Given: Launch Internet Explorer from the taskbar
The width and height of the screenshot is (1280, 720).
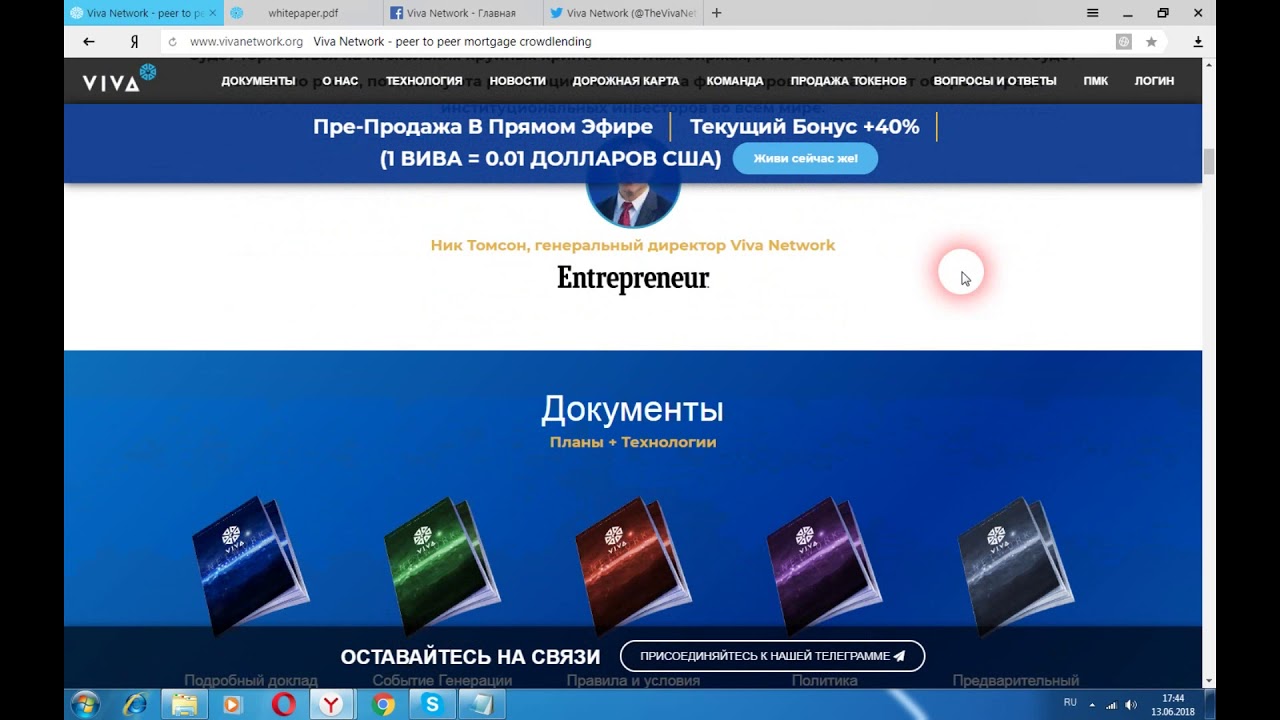Looking at the screenshot, I should pyautogui.click(x=134, y=705).
